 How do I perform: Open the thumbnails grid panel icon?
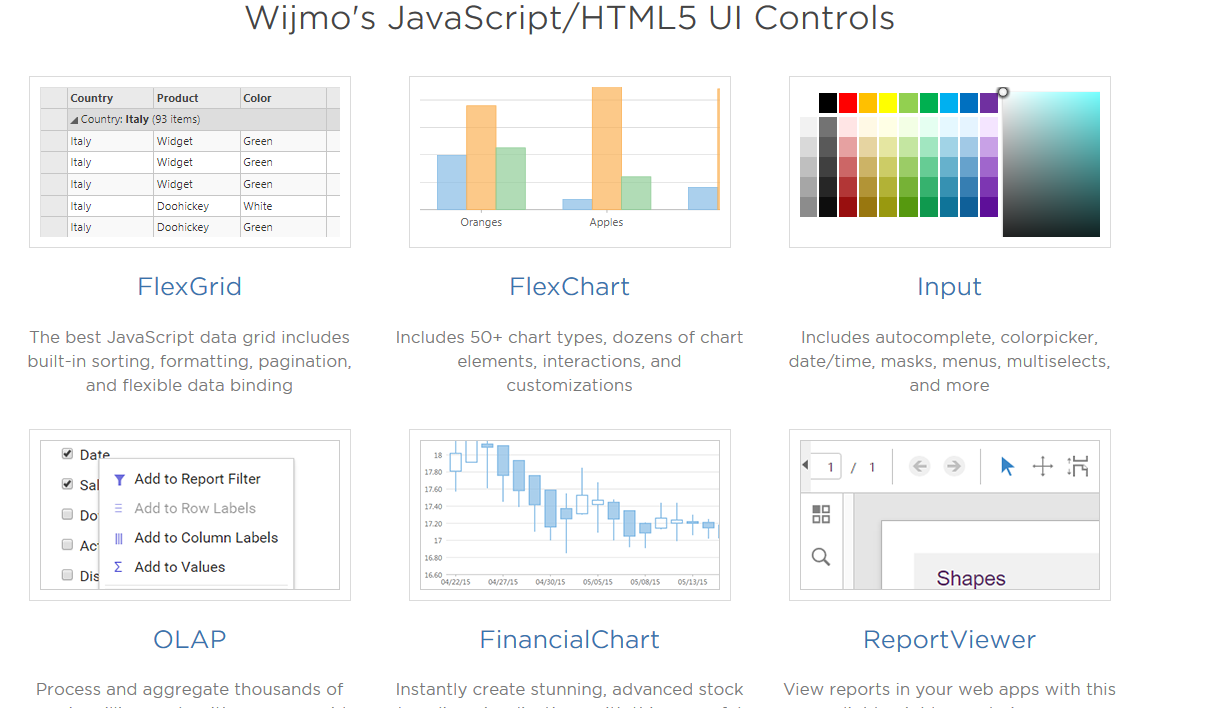tap(821, 514)
